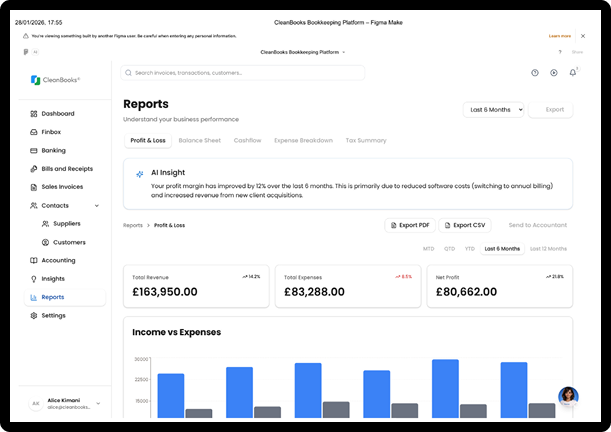
Task: Open the chat assistant avatar bubble
Action: 568,396
